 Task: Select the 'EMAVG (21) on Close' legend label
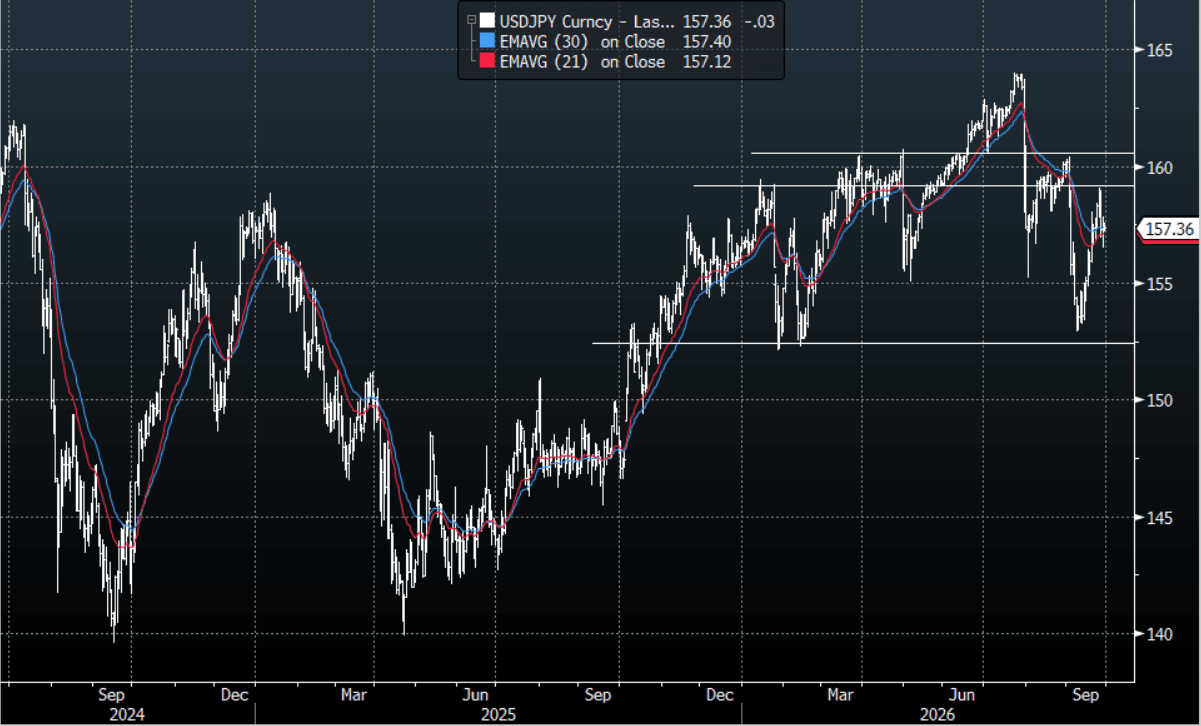(583, 62)
